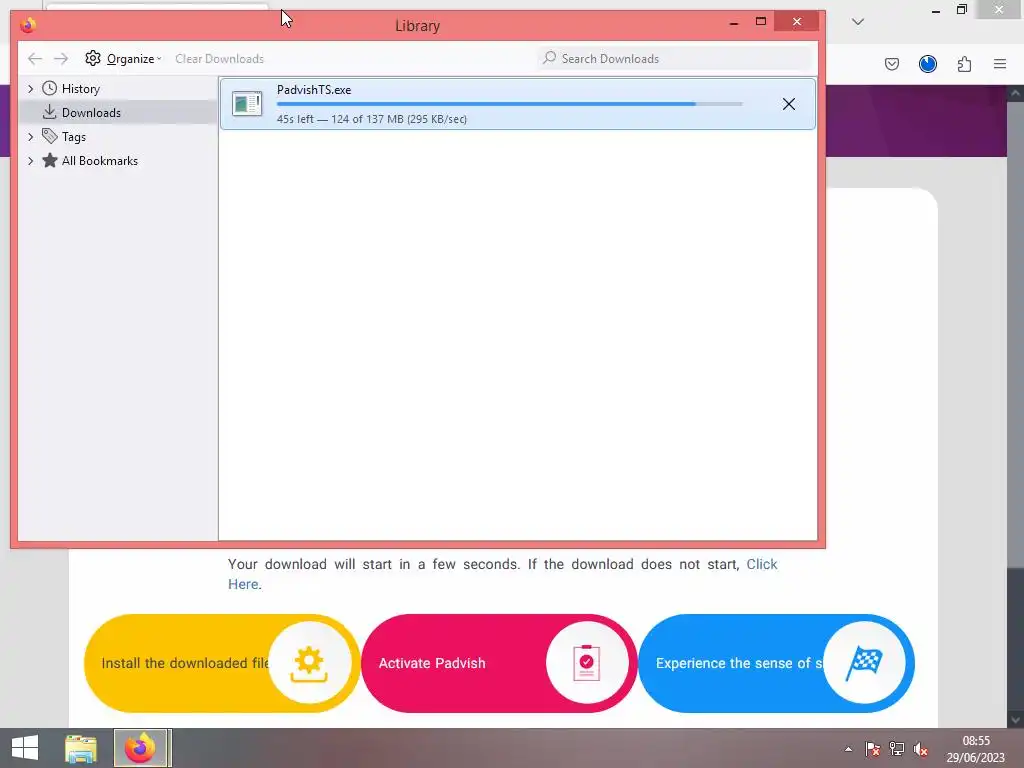Viewport: 1024px width, 768px height.
Task: Expand the All Bookmarks node
Action: coord(30,161)
